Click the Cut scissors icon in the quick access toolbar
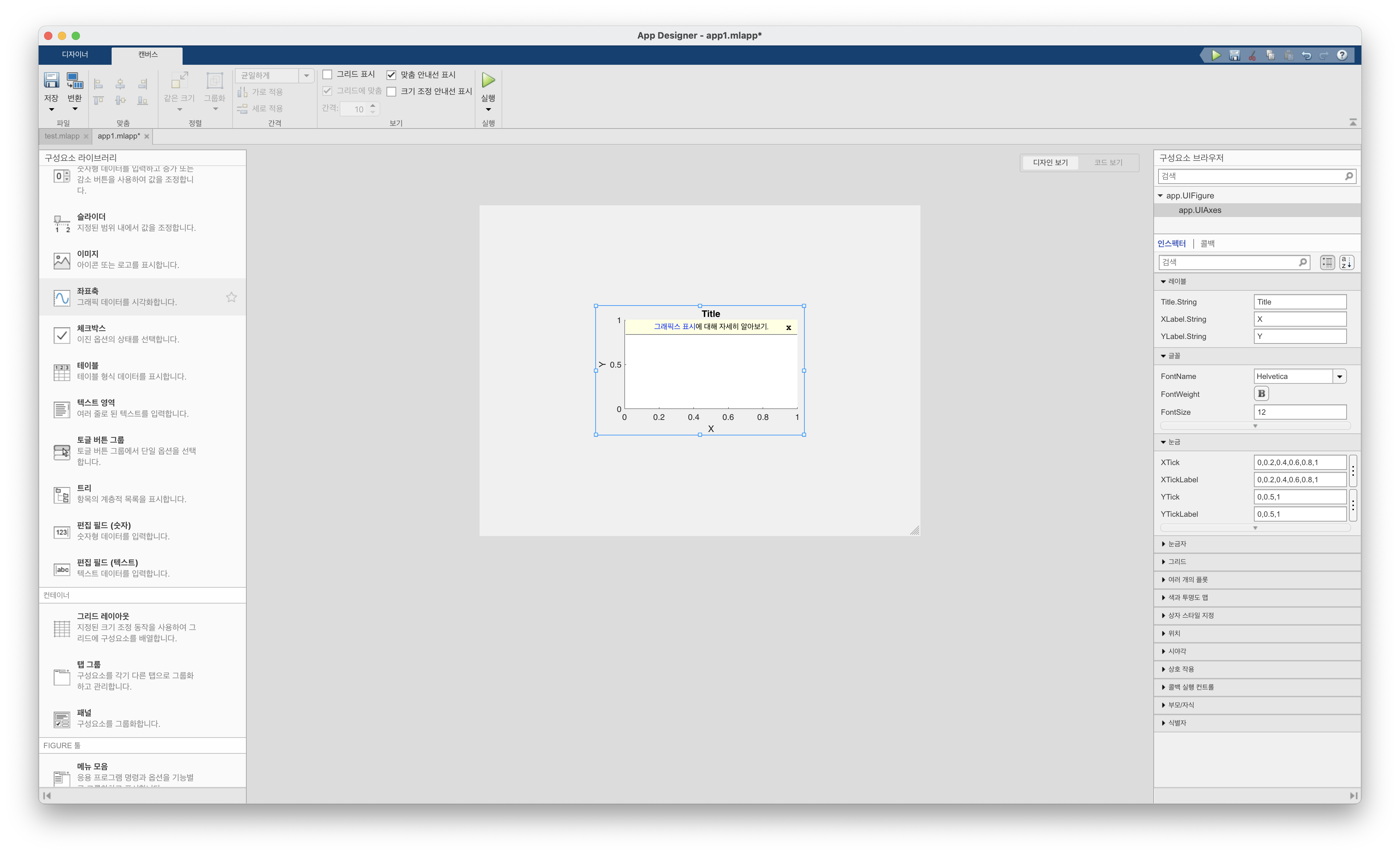1400x855 pixels. tap(1252, 55)
